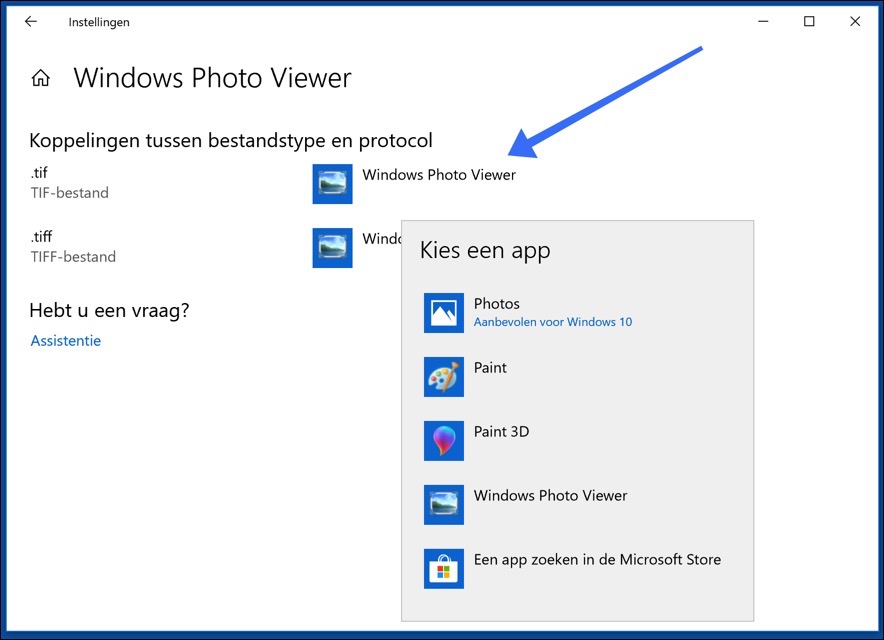Click Windows Photo Viewer icon for .tiff
Image resolution: width=884 pixels, height=640 pixels.
[x=333, y=248]
